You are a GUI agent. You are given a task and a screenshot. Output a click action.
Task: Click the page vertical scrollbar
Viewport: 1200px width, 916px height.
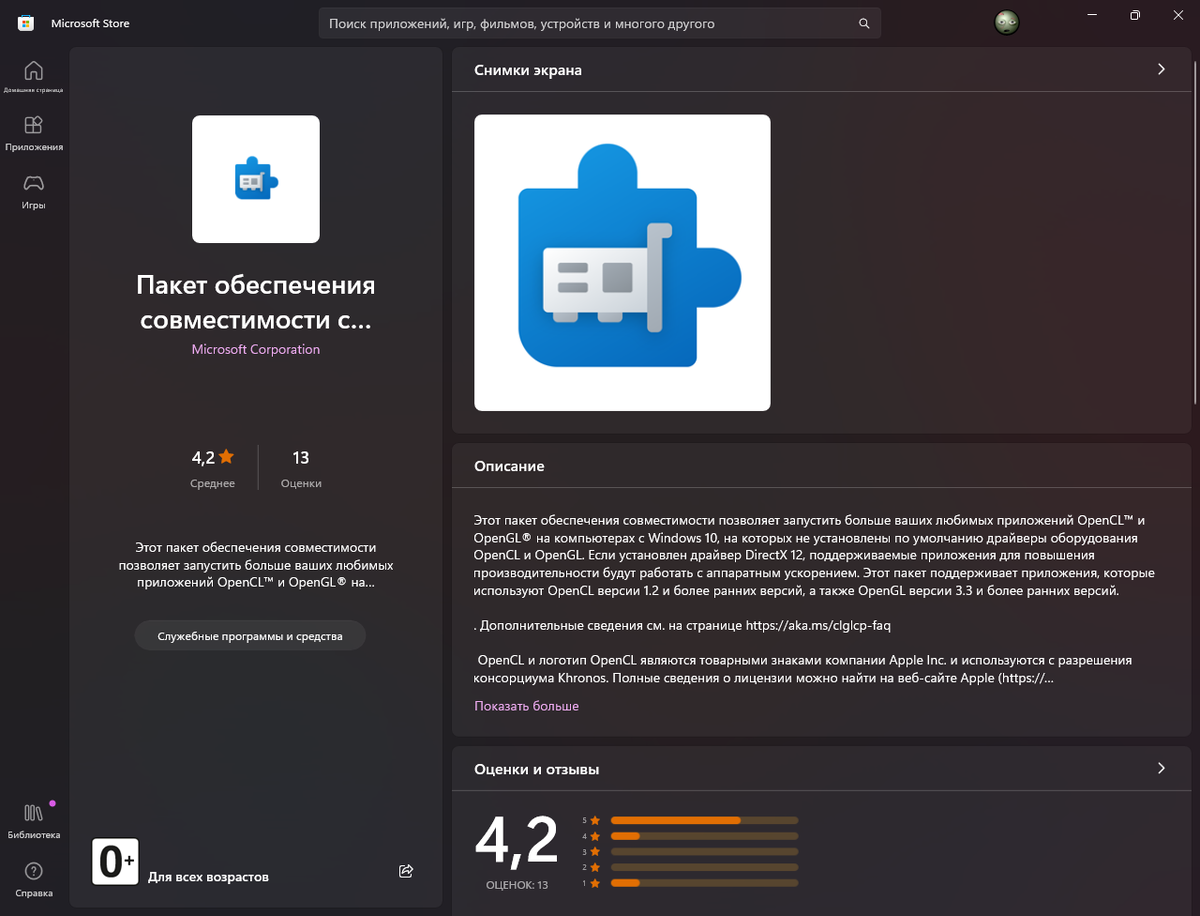pos(1196,235)
